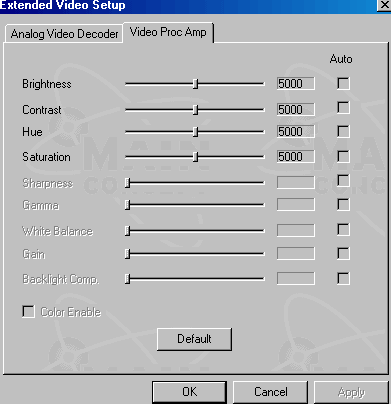The width and height of the screenshot is (391, 404).
Task: Click the Saturation value field
Action: (x=296, y=156)
